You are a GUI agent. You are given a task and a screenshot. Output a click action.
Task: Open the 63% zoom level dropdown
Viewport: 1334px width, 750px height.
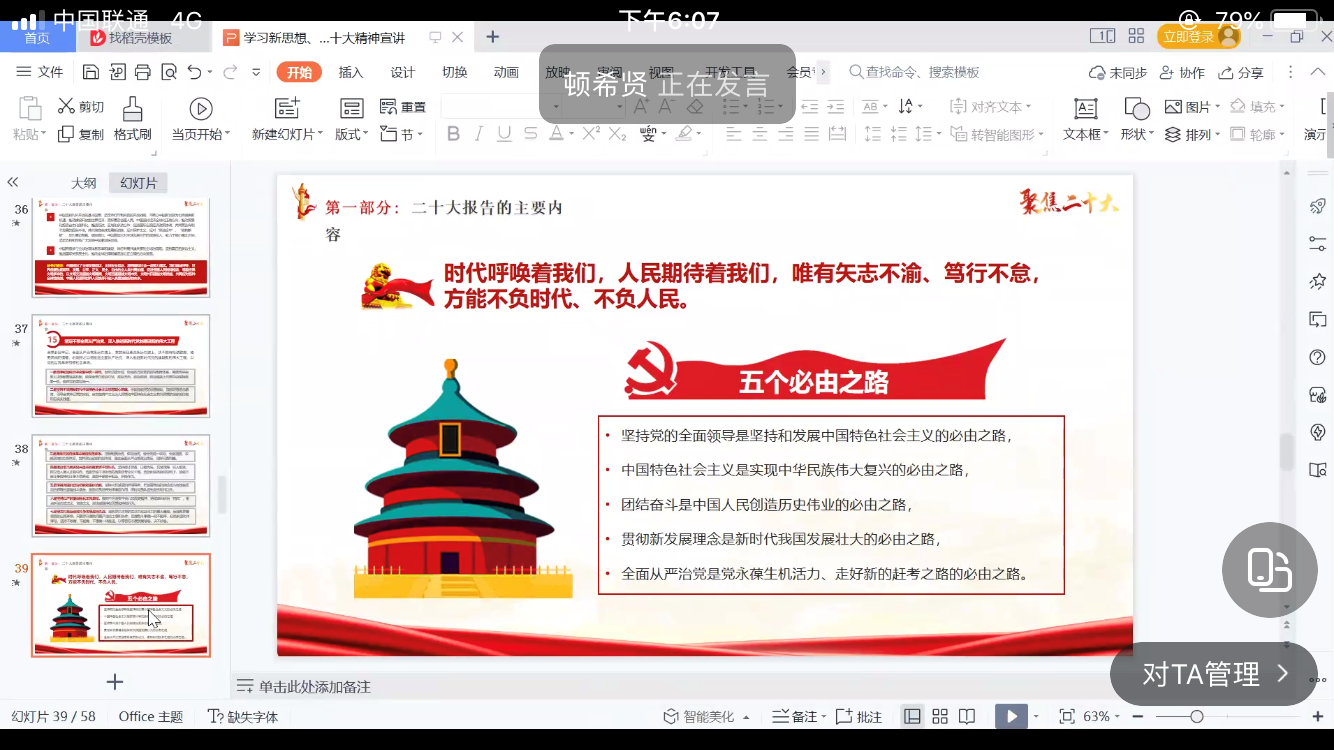tap(1103, 716)
